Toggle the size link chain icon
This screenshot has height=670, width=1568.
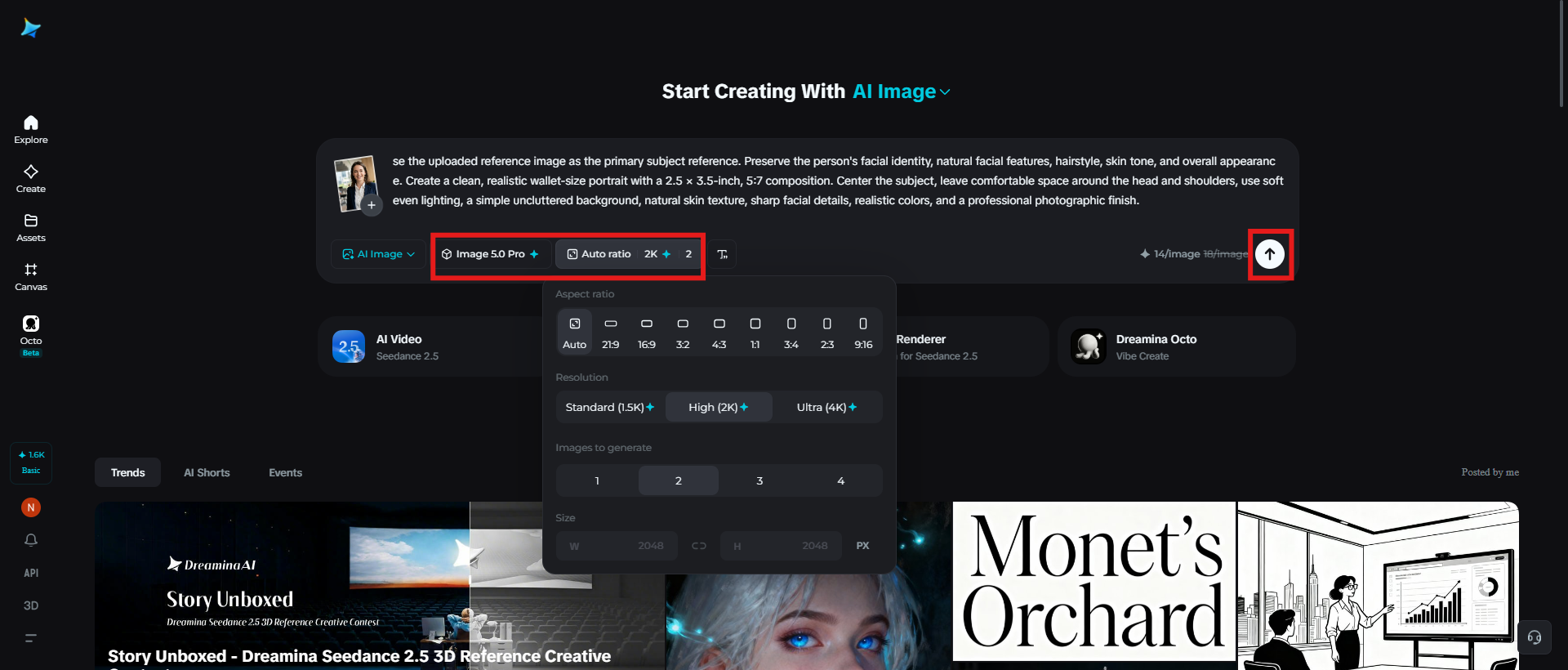pyautogui.click(x=699, y=546)
